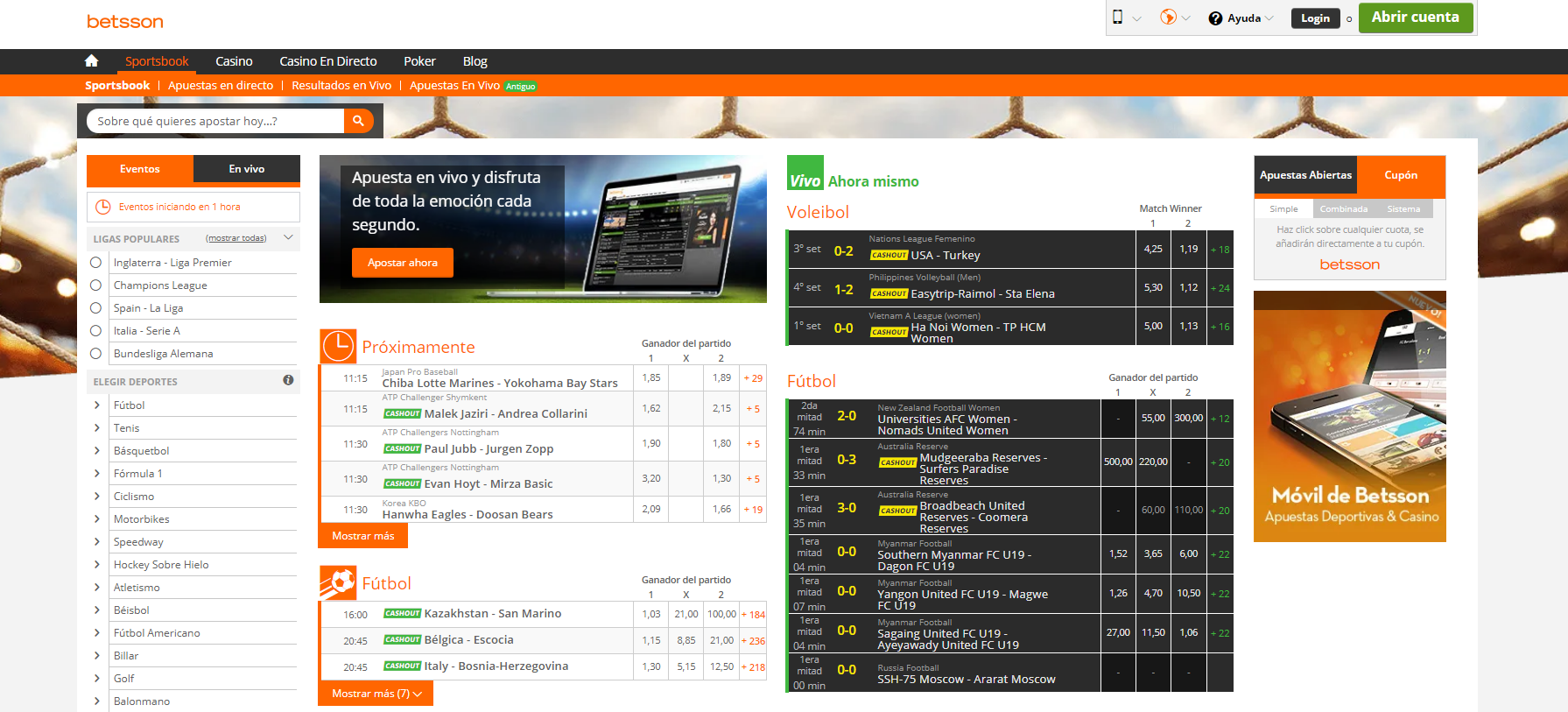Screen dimensions: 1568x712
Task: Click Cashout badge for Italy - Bosnia-Herzegovina
Action: pyautogui.click(x=403, y=666)
